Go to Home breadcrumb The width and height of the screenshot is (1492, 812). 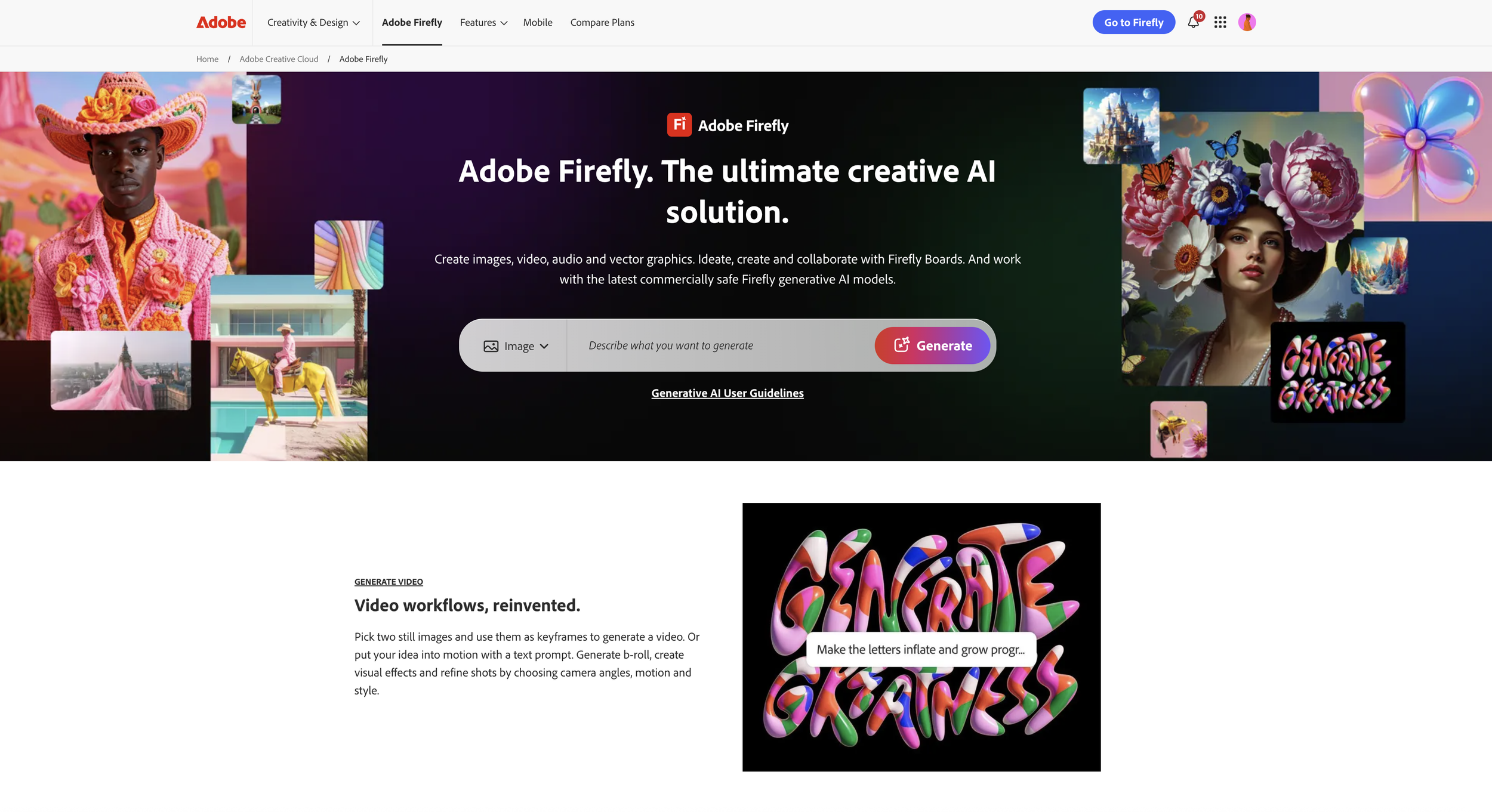(207, 59)
